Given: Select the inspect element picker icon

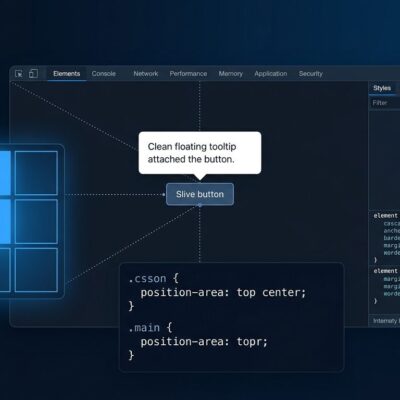Looking at the screenshot, I should 19,74.
